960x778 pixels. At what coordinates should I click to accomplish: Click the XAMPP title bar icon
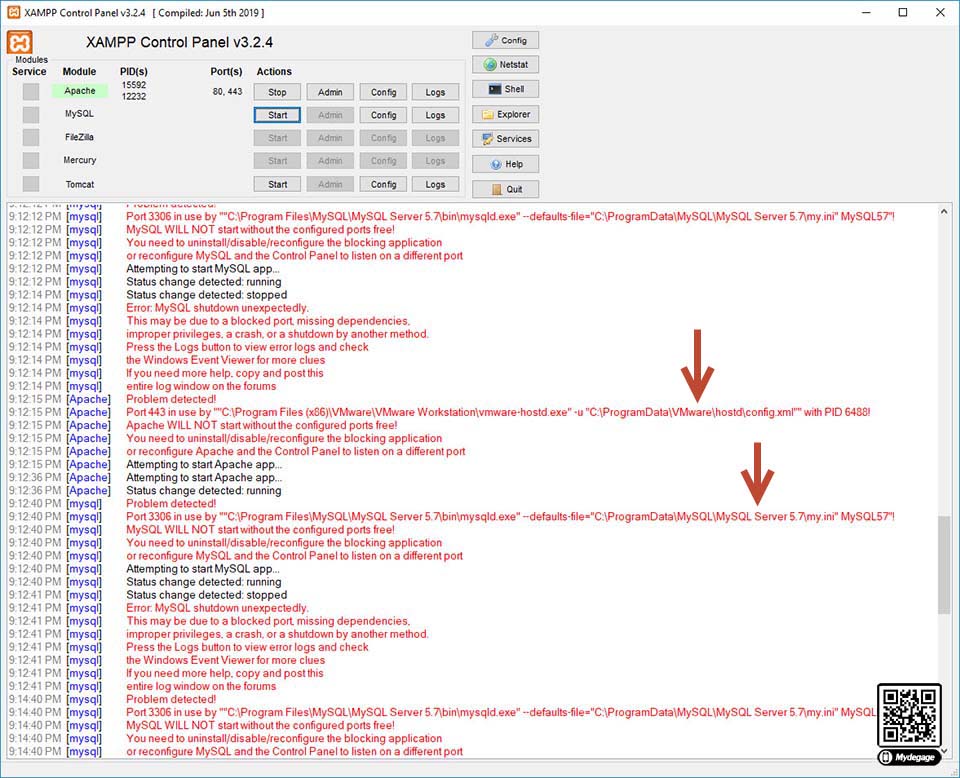(x=13, y=12)
